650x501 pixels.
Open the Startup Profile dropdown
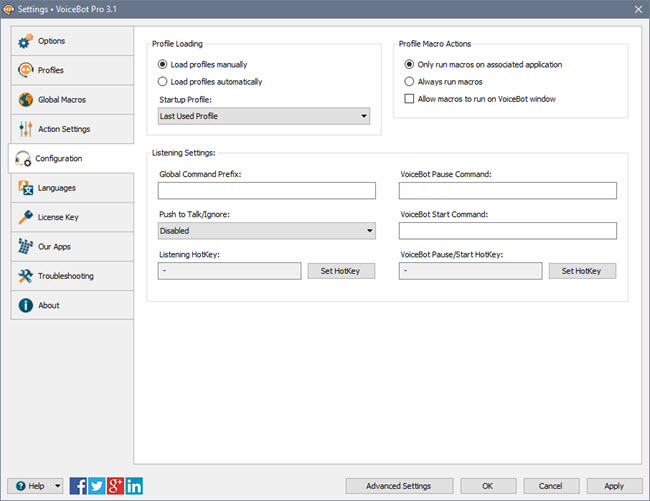[x=264, y=116]
